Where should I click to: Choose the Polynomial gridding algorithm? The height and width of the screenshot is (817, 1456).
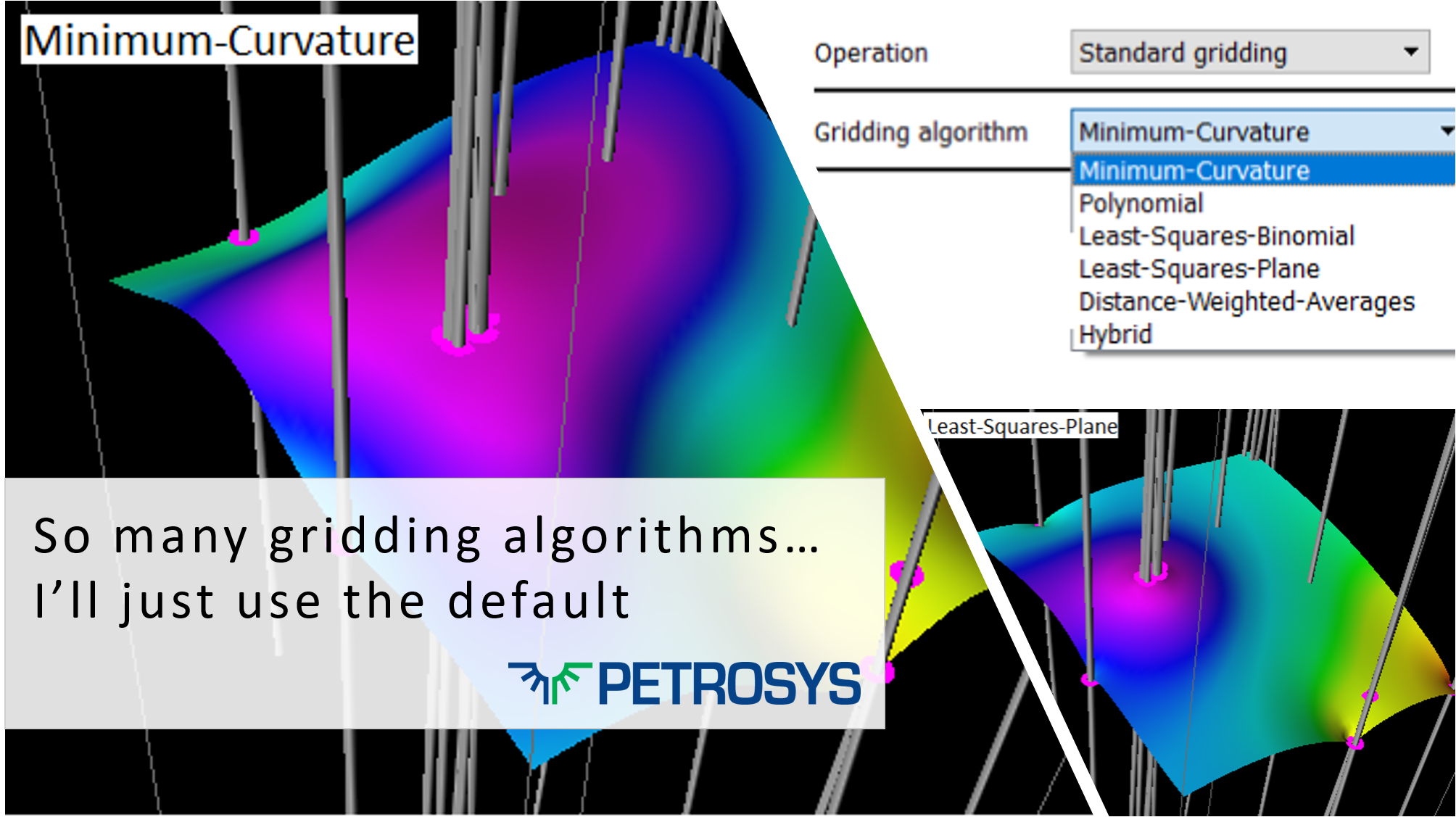click(x=1141, y=204)
